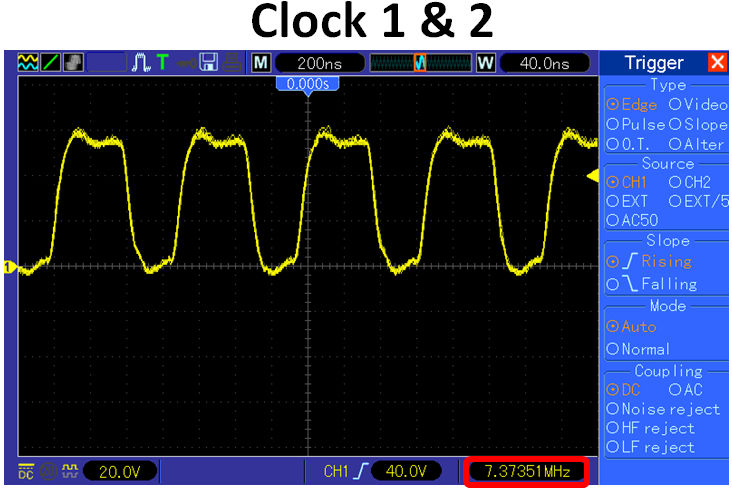Select CH2 as trigger source
Image resolution: width=732 pixels, height=491 pixels.
pyautogui.click(x=690, y=182)
